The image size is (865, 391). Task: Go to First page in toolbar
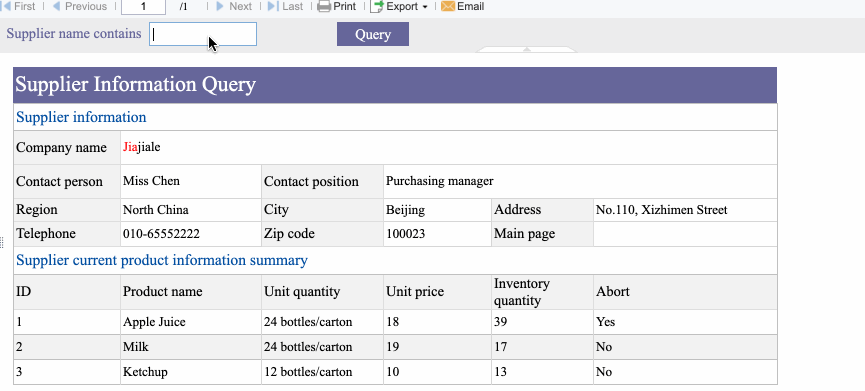click(19, 7)
